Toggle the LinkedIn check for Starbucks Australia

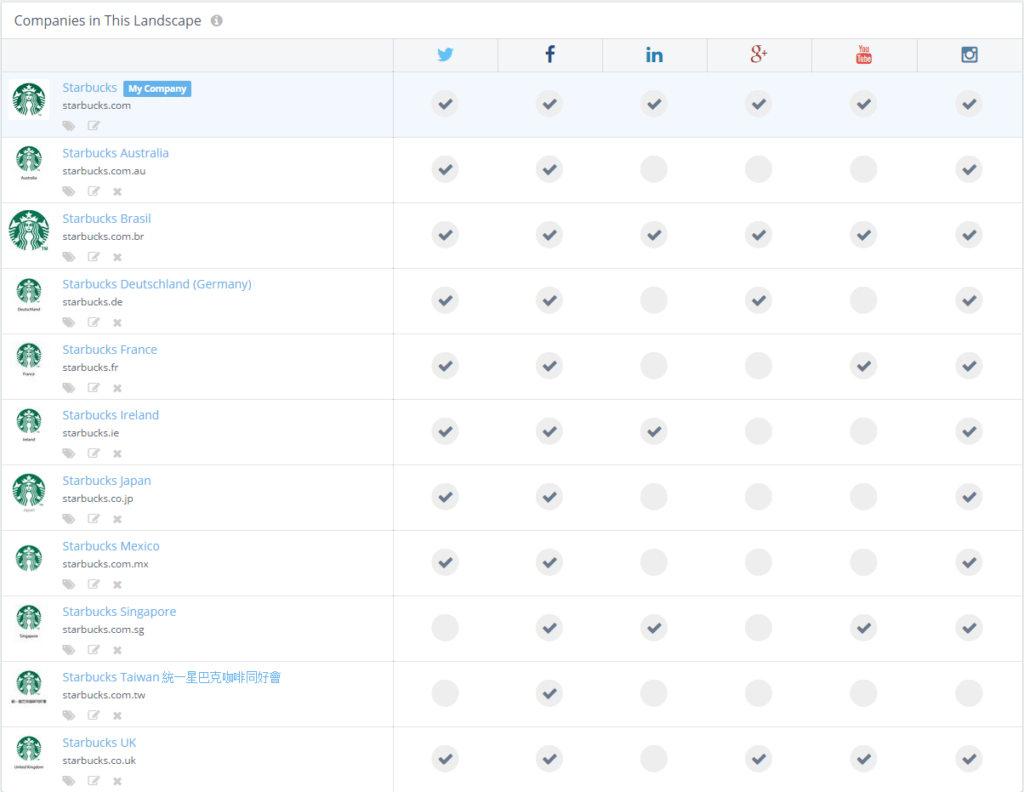pyautogui.click(x=654, y=170)
